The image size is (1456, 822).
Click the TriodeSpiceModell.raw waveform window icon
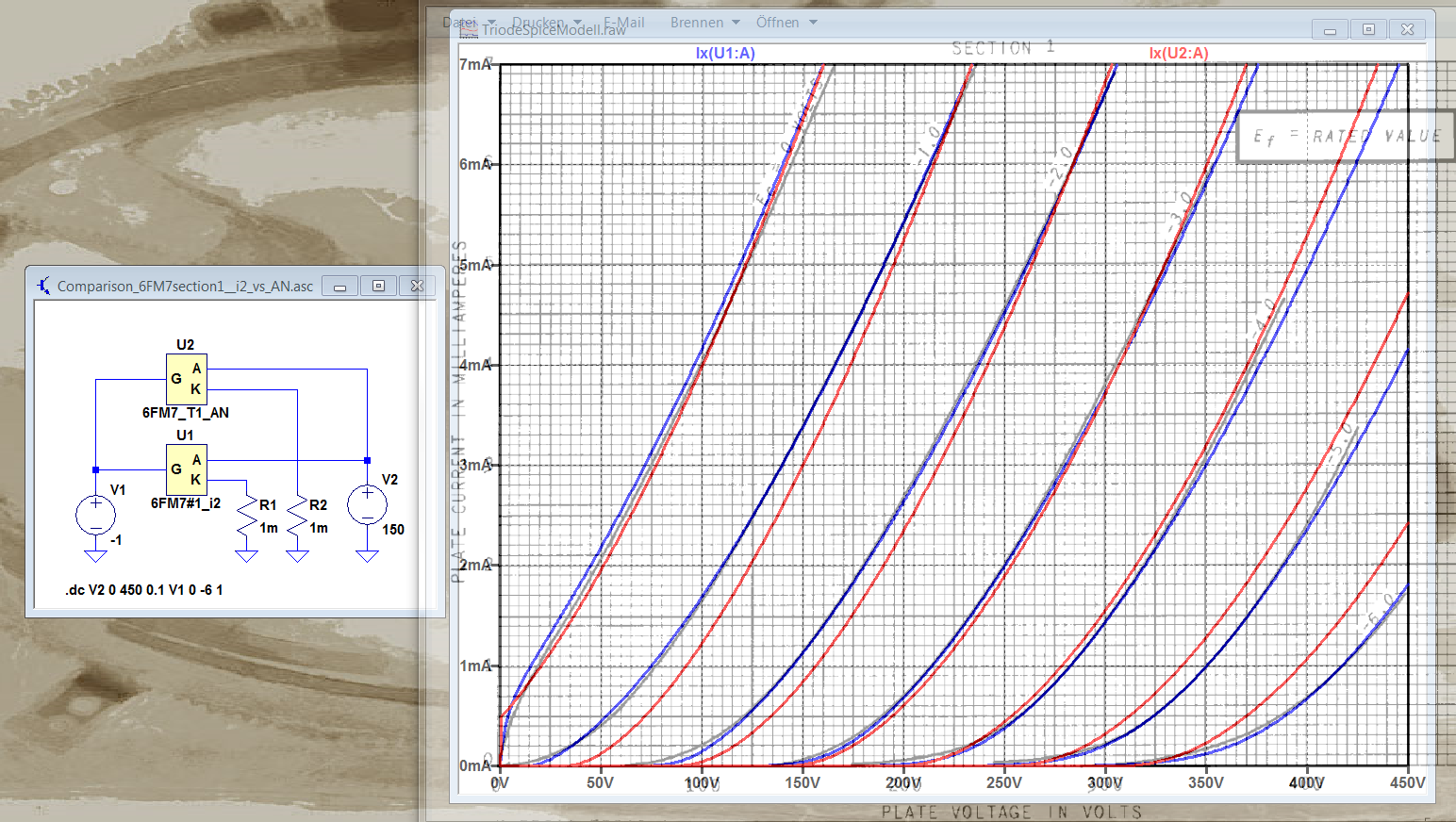pyautogui.click(x=469, y=30)
